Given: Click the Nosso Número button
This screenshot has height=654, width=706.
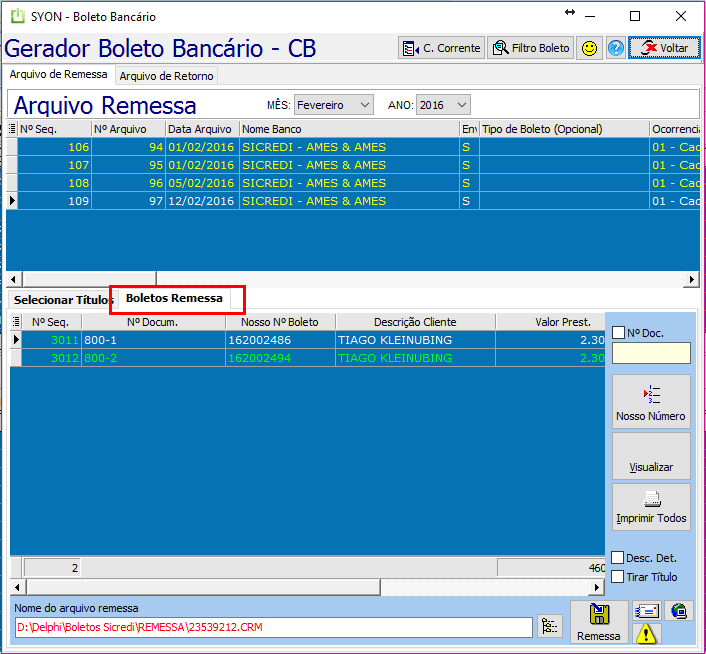Looking at the screenshot, I should 651,401.
